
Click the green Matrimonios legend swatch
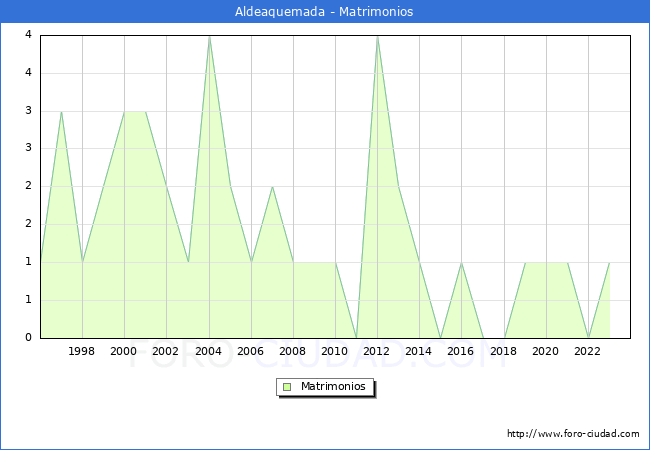click(x=287, y=387)
